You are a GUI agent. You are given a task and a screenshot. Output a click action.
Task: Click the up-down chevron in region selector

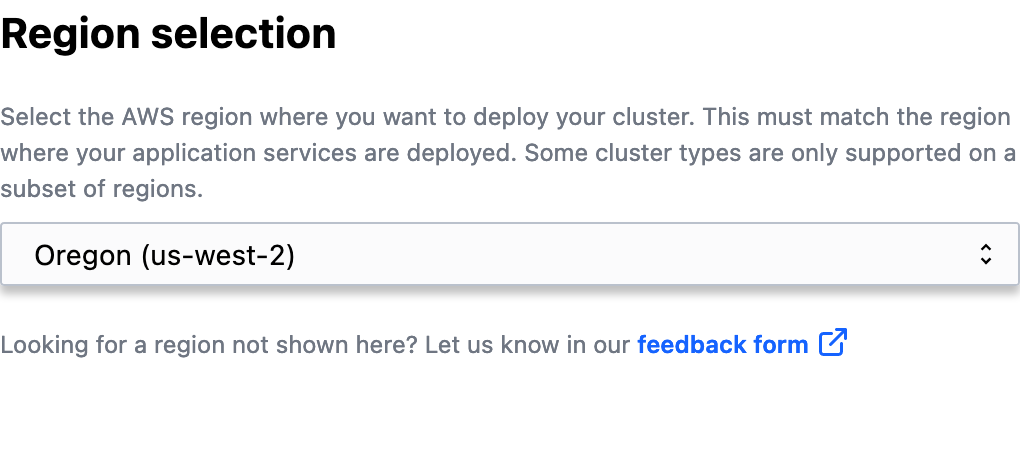click(x=986, y=254)
